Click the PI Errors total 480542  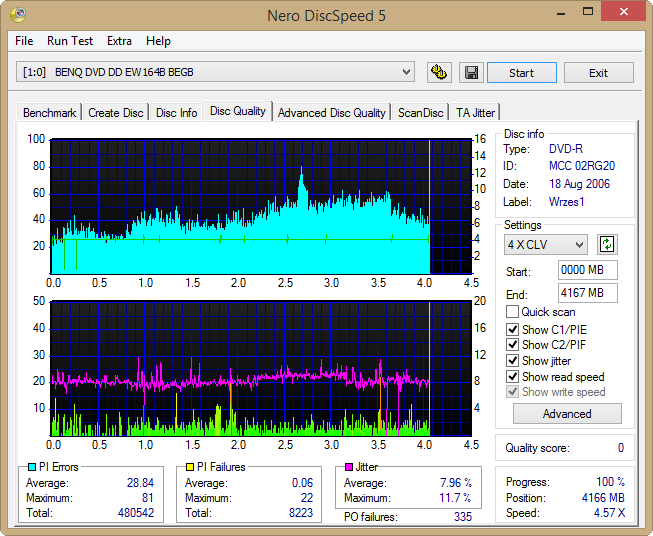[136, 513]
